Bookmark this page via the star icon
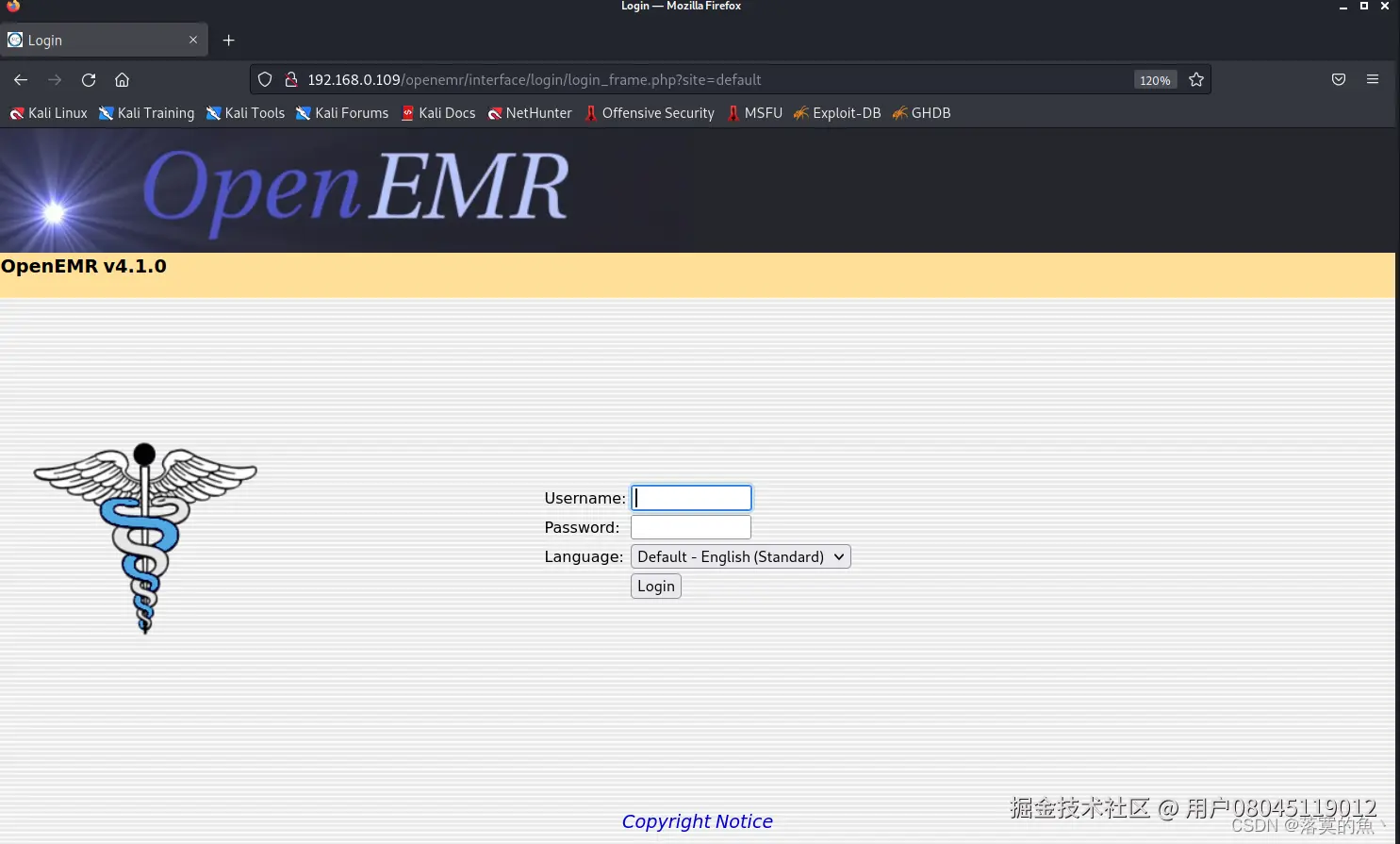The width and height of the screenshot is (1400, 844). pos(1195,79)
